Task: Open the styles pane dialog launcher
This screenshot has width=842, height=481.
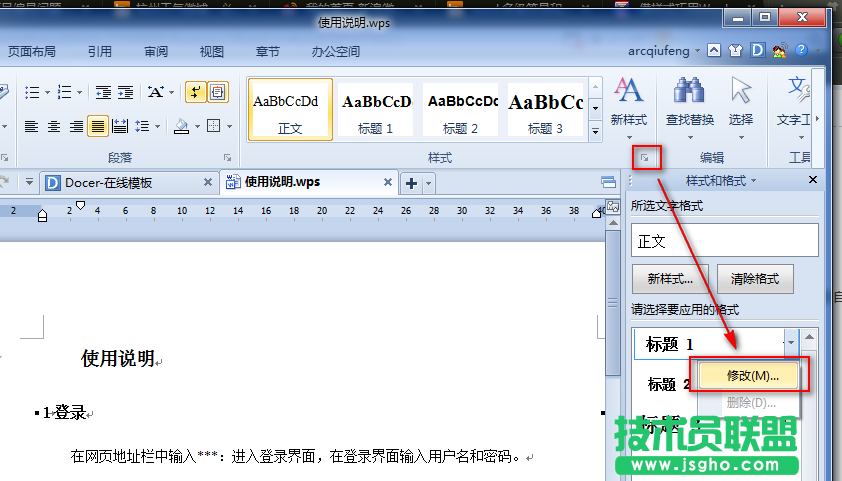Action: (645, 158)
